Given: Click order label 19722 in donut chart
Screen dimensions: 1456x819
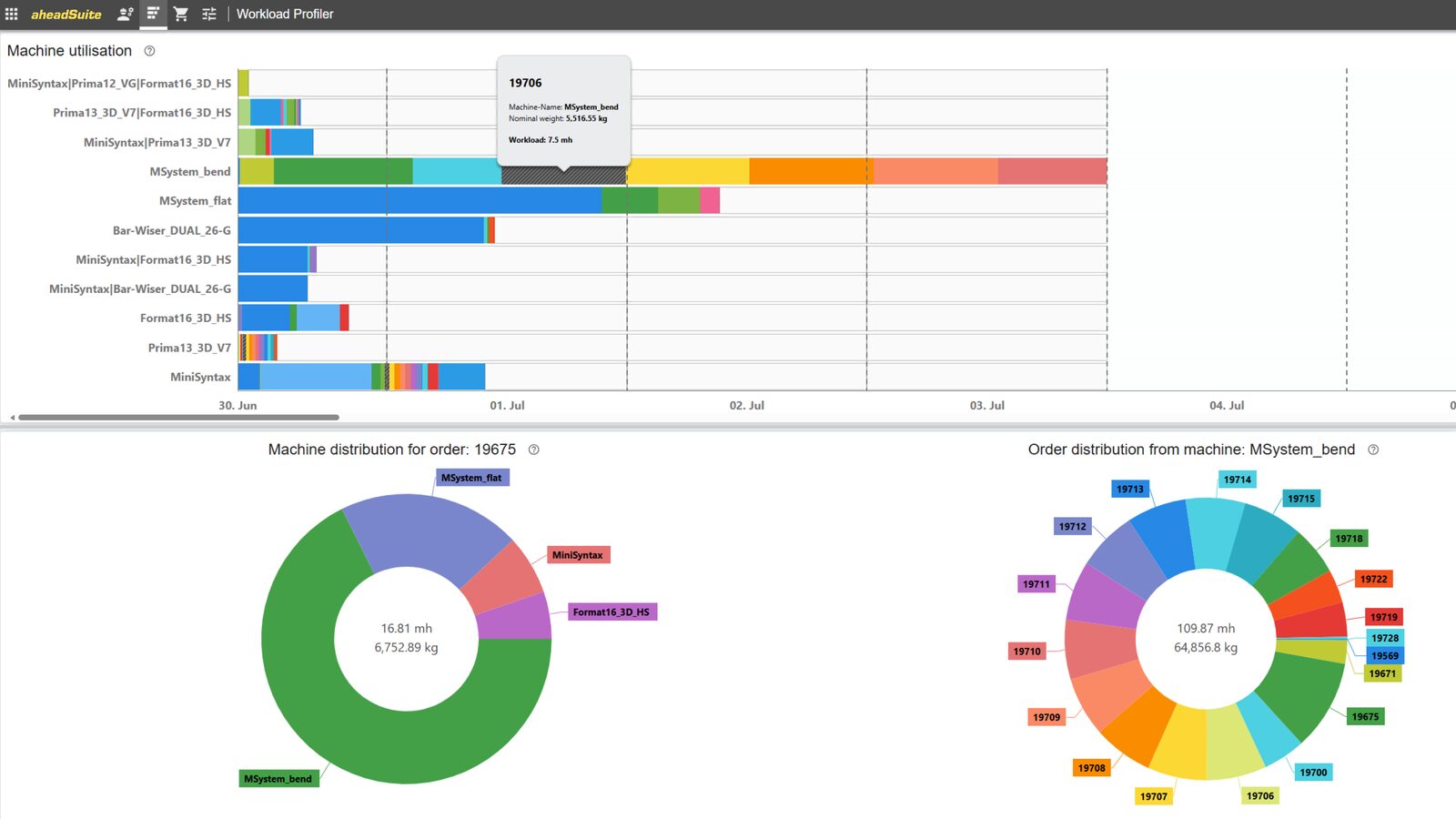Looking at the screenshot, I should (1374, 580).
